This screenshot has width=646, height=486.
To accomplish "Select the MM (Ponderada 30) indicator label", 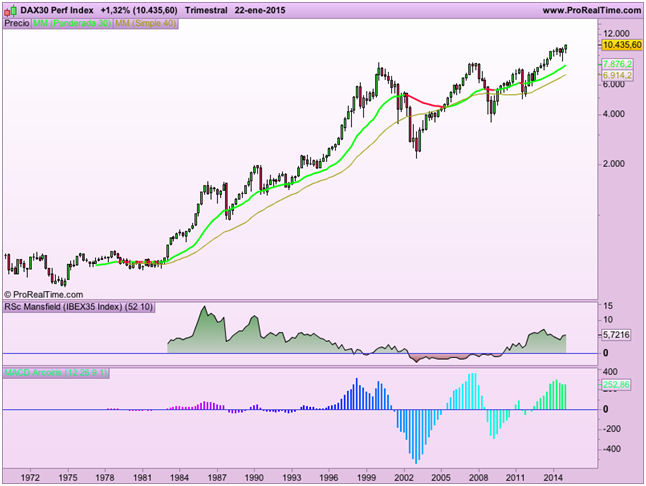I will (x=72, y=23).
